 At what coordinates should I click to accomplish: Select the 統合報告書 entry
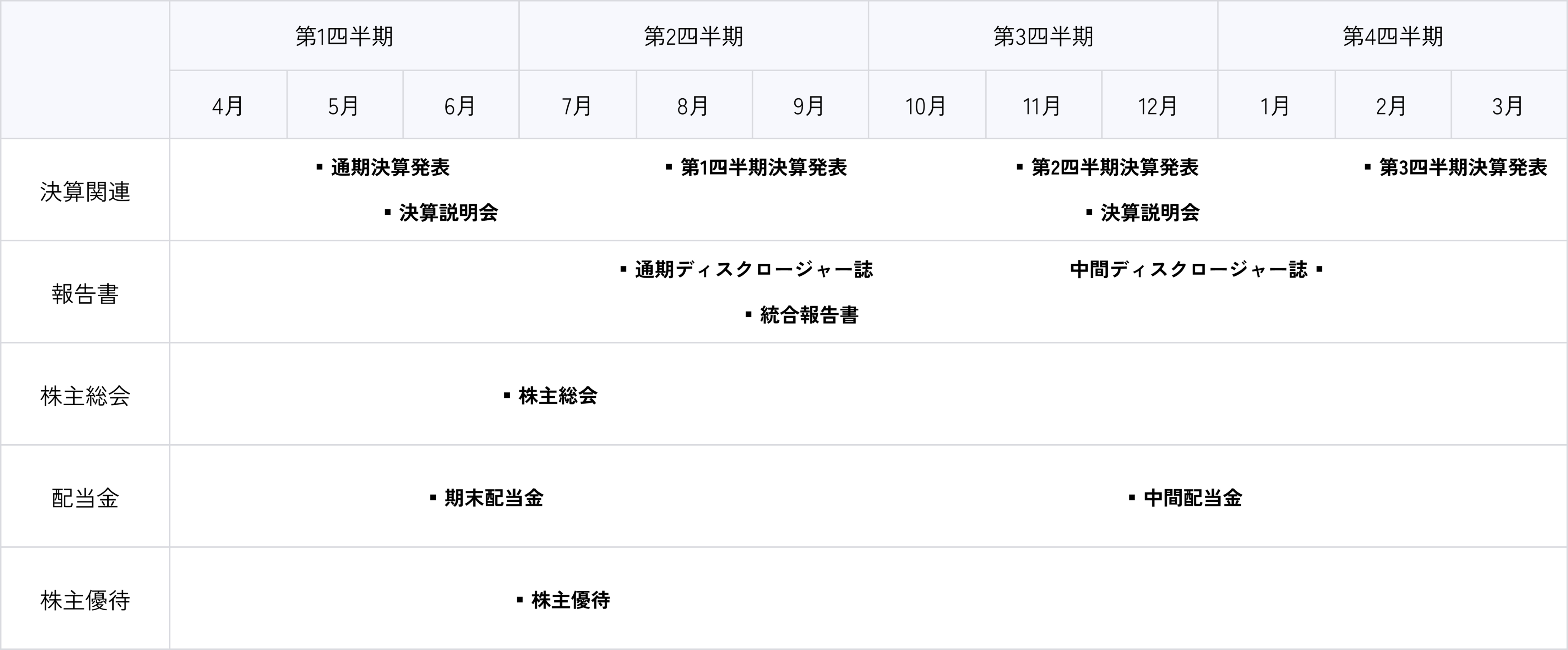coord(809,315)
